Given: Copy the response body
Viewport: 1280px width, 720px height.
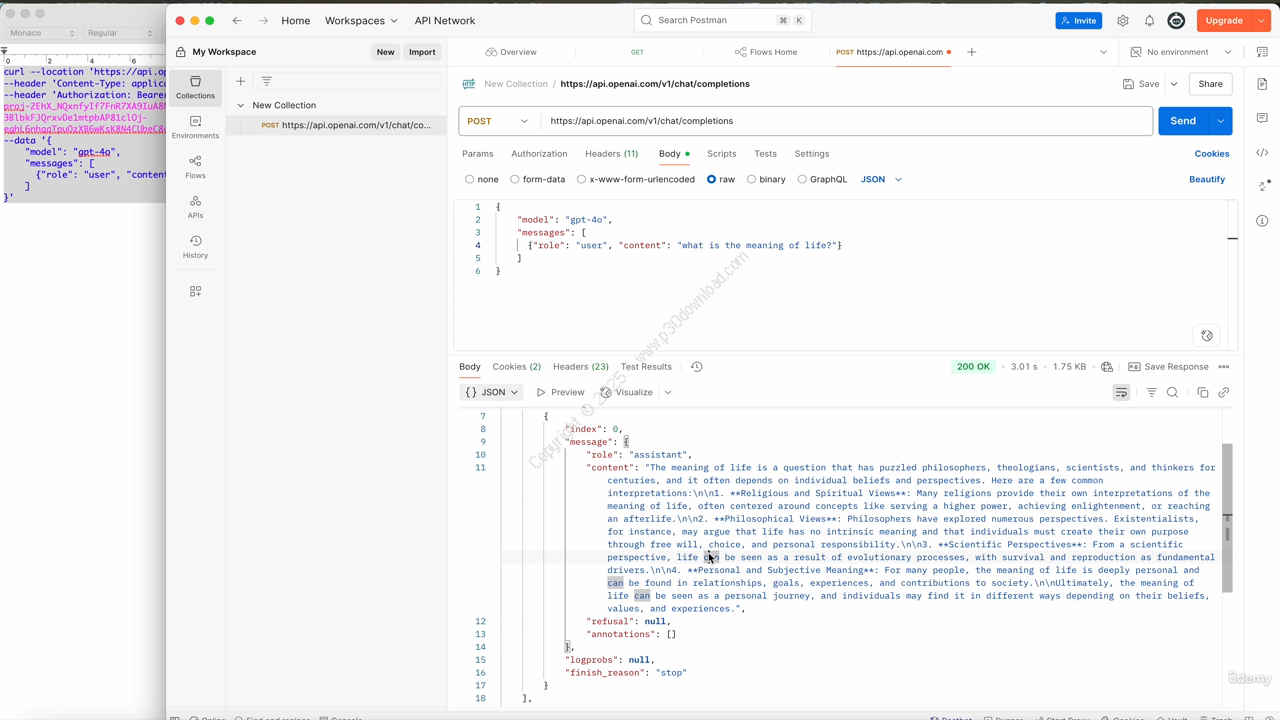Looking at the screenshot, I should tap(1202, 393).
